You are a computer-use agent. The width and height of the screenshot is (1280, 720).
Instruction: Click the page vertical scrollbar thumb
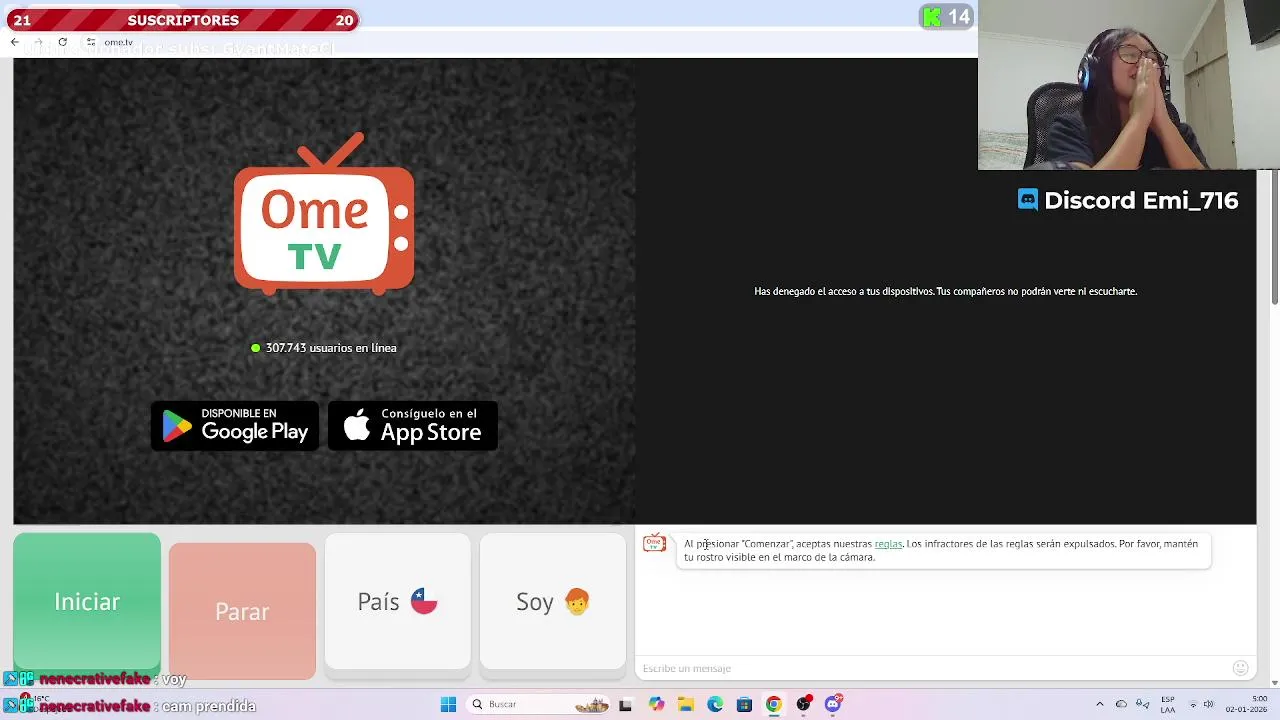1275,238
